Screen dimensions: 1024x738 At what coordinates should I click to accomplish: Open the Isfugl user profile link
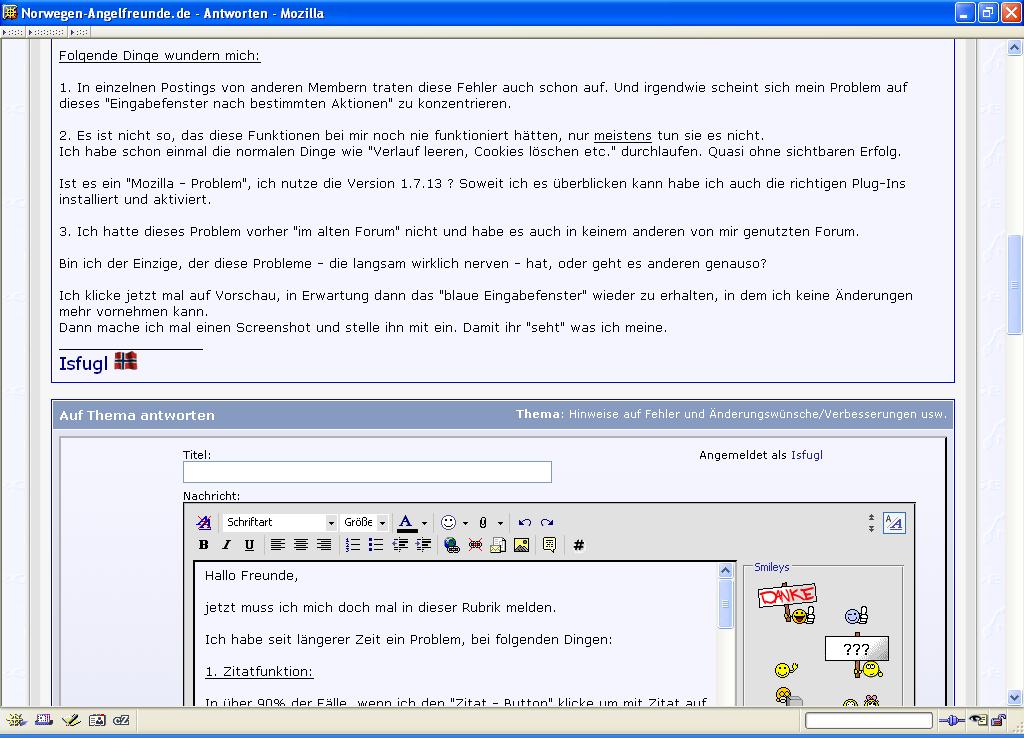[x=806, y=455]
